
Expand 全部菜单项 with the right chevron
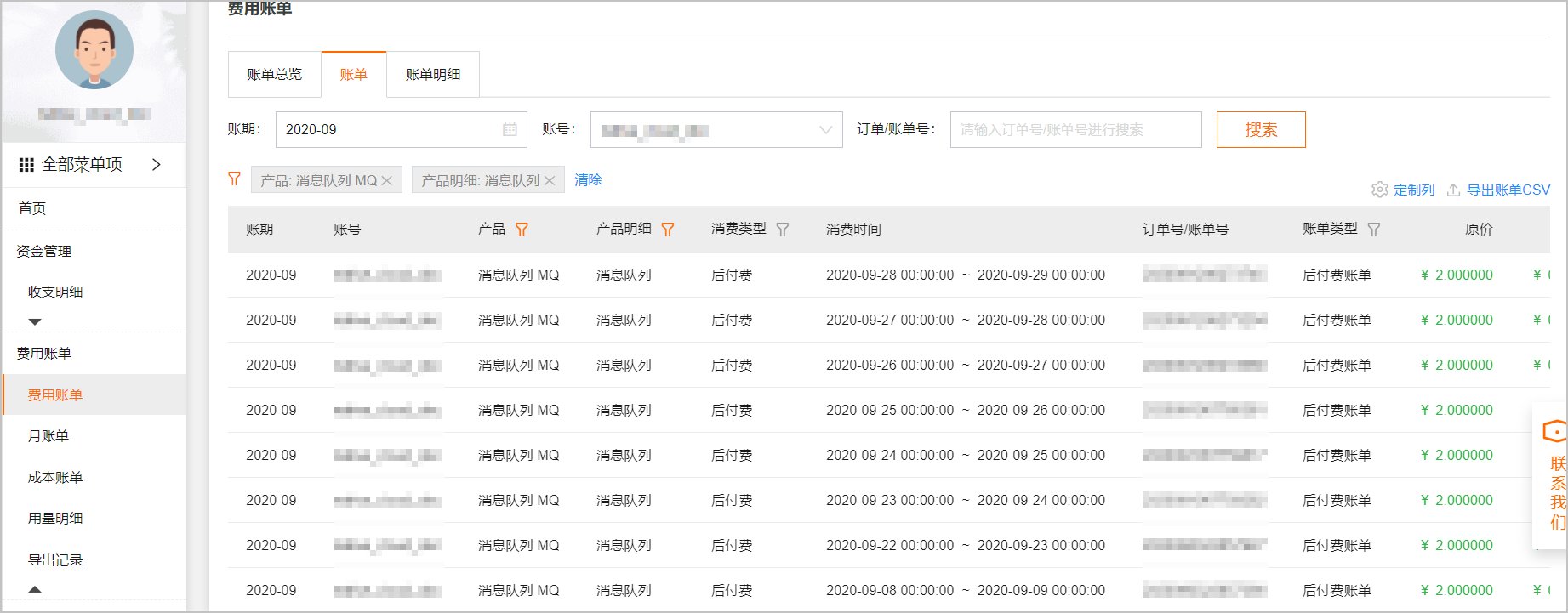tap(157, 164)
